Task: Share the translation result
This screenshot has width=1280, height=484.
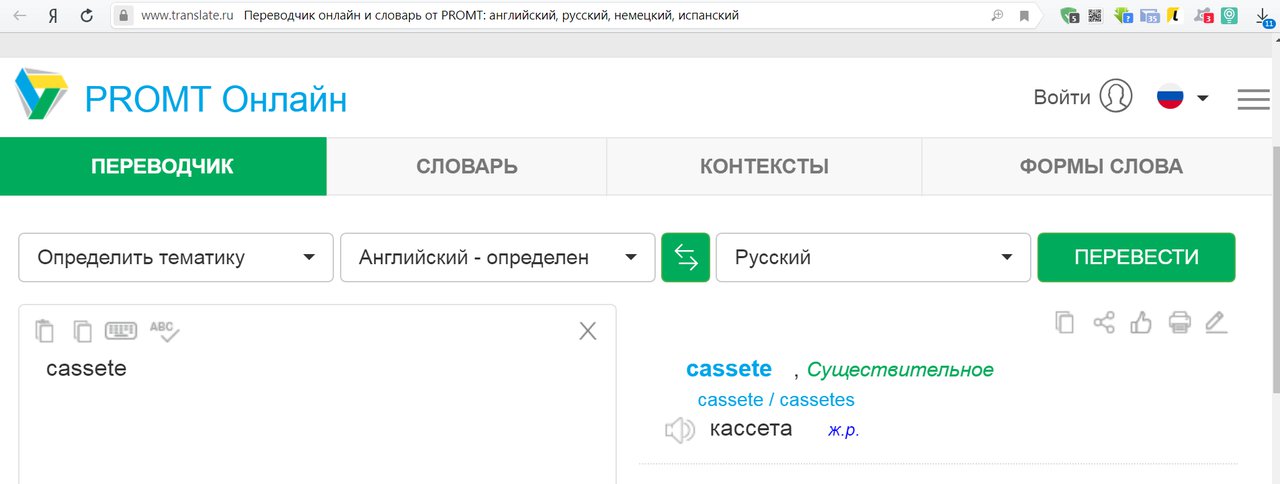Action: point(1104,322)
